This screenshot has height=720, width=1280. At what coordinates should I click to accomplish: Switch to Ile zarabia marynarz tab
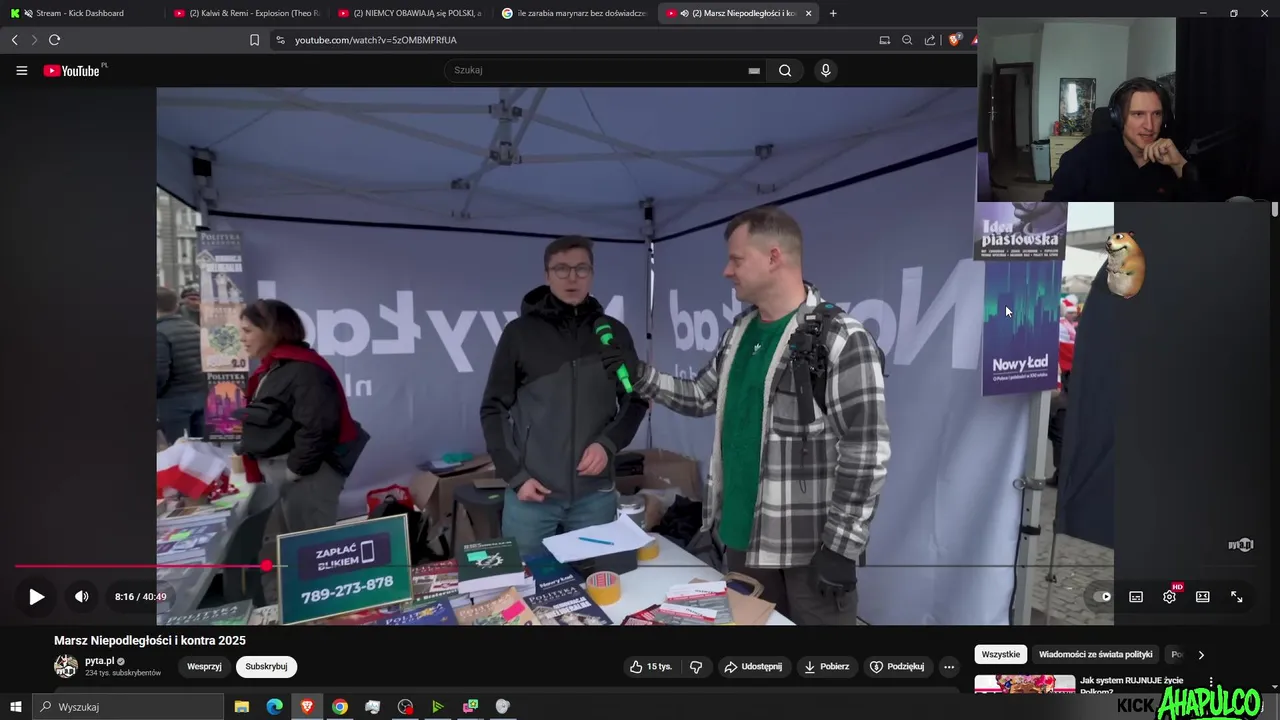tap(574, 13)
